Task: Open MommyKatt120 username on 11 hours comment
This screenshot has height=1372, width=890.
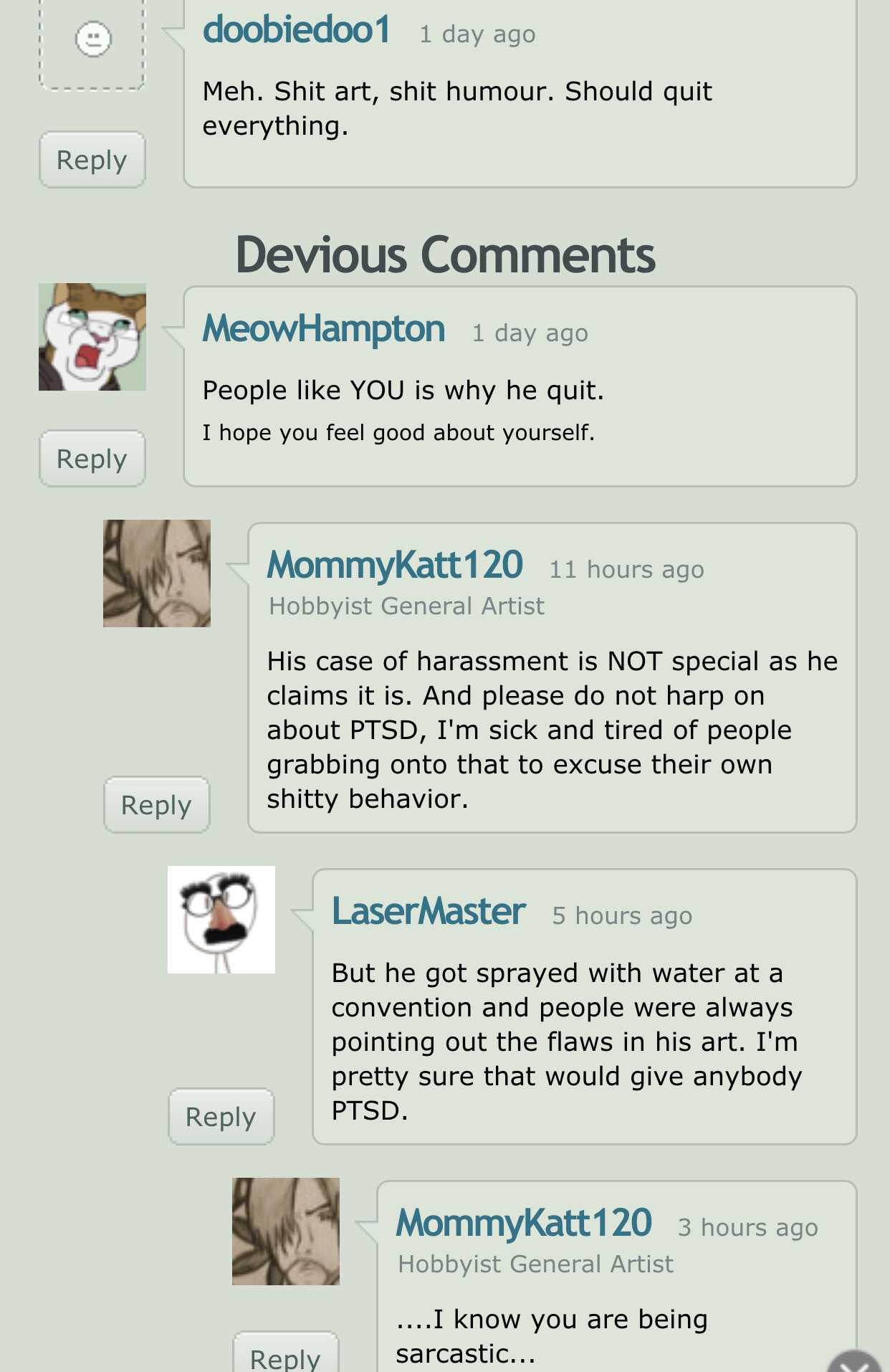Action: click(395, 565)
